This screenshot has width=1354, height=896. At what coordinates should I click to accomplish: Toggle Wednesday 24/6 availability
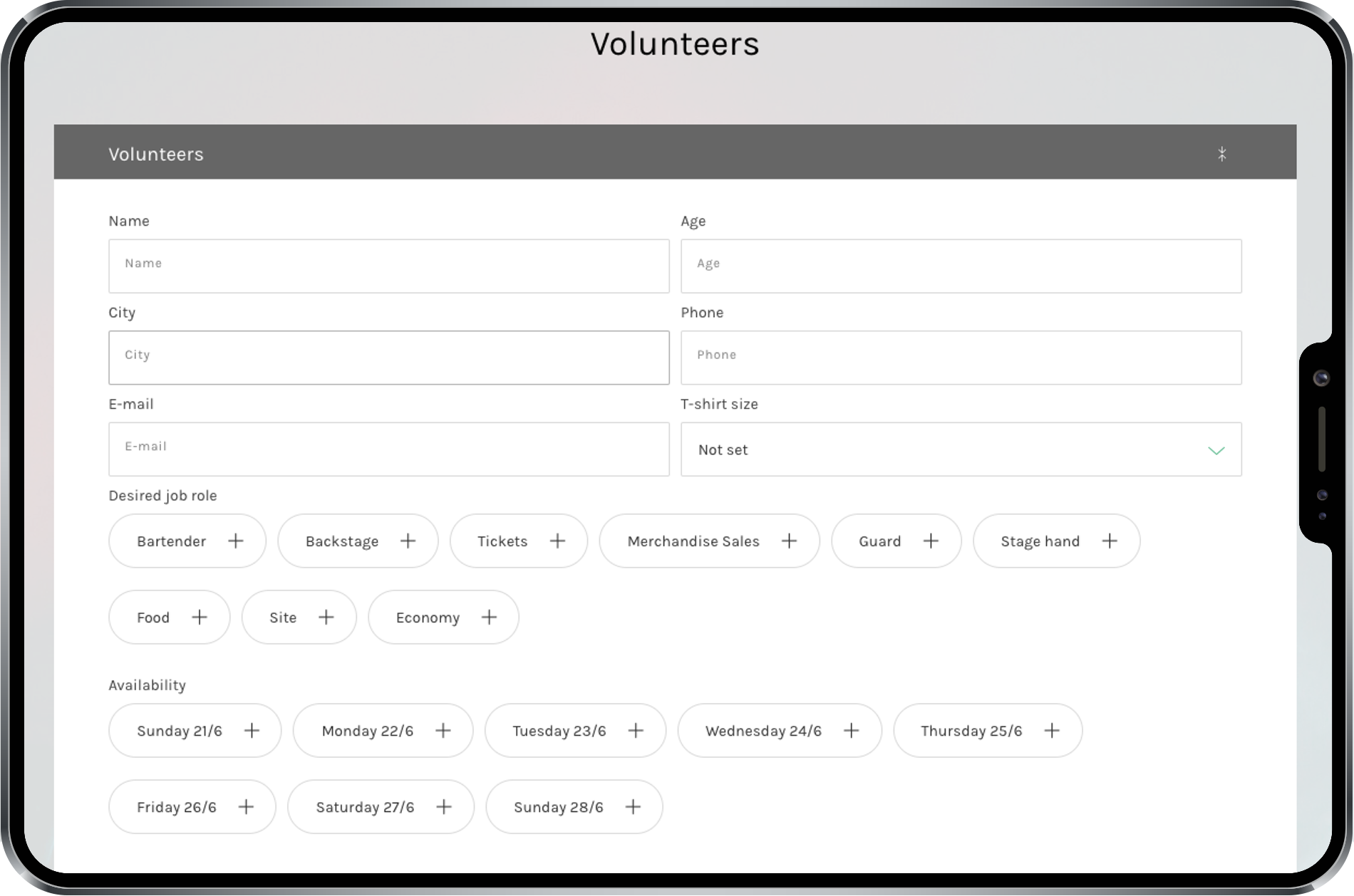point(779,731)
